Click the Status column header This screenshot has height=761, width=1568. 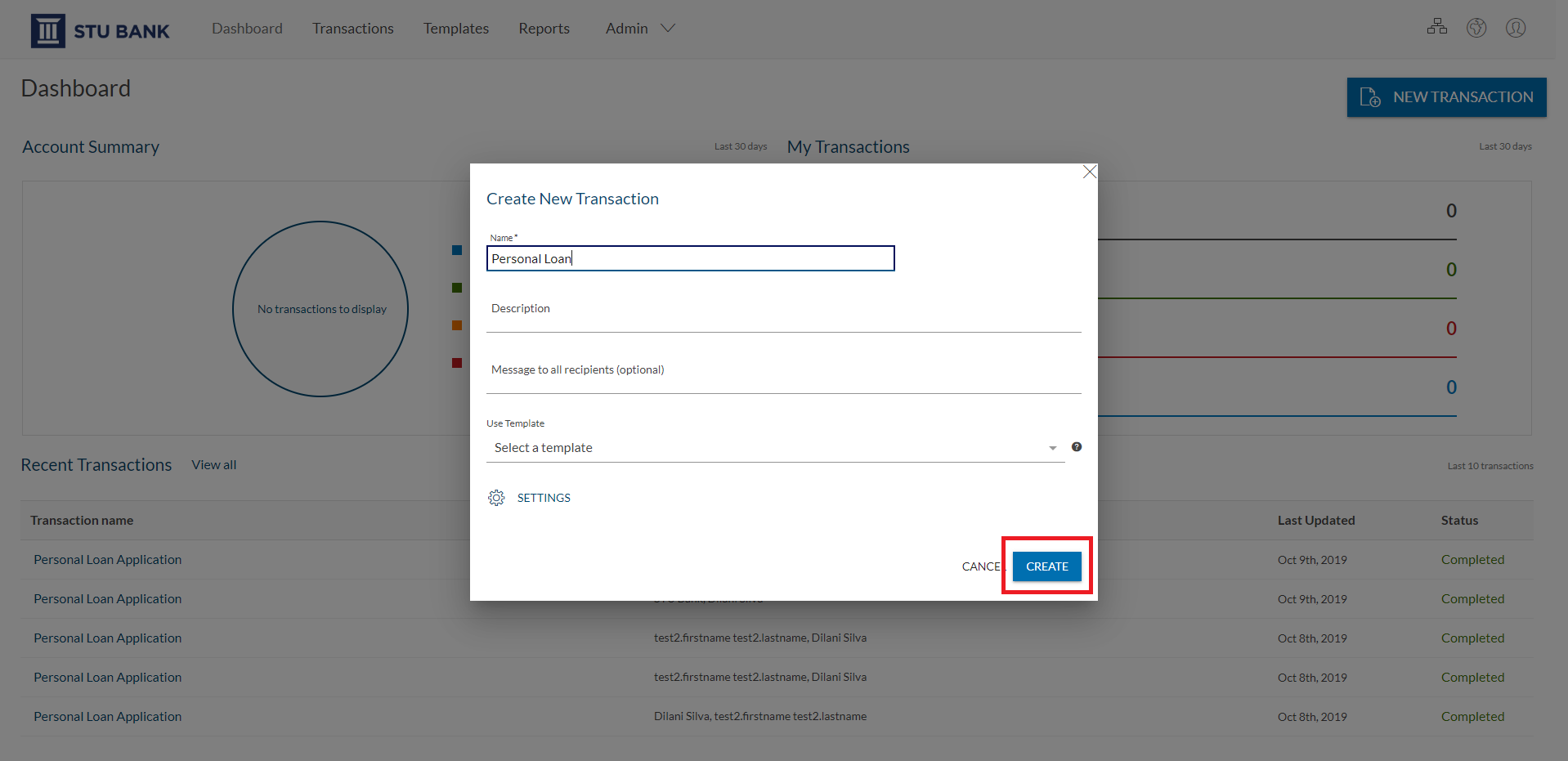coord(1459,521)
